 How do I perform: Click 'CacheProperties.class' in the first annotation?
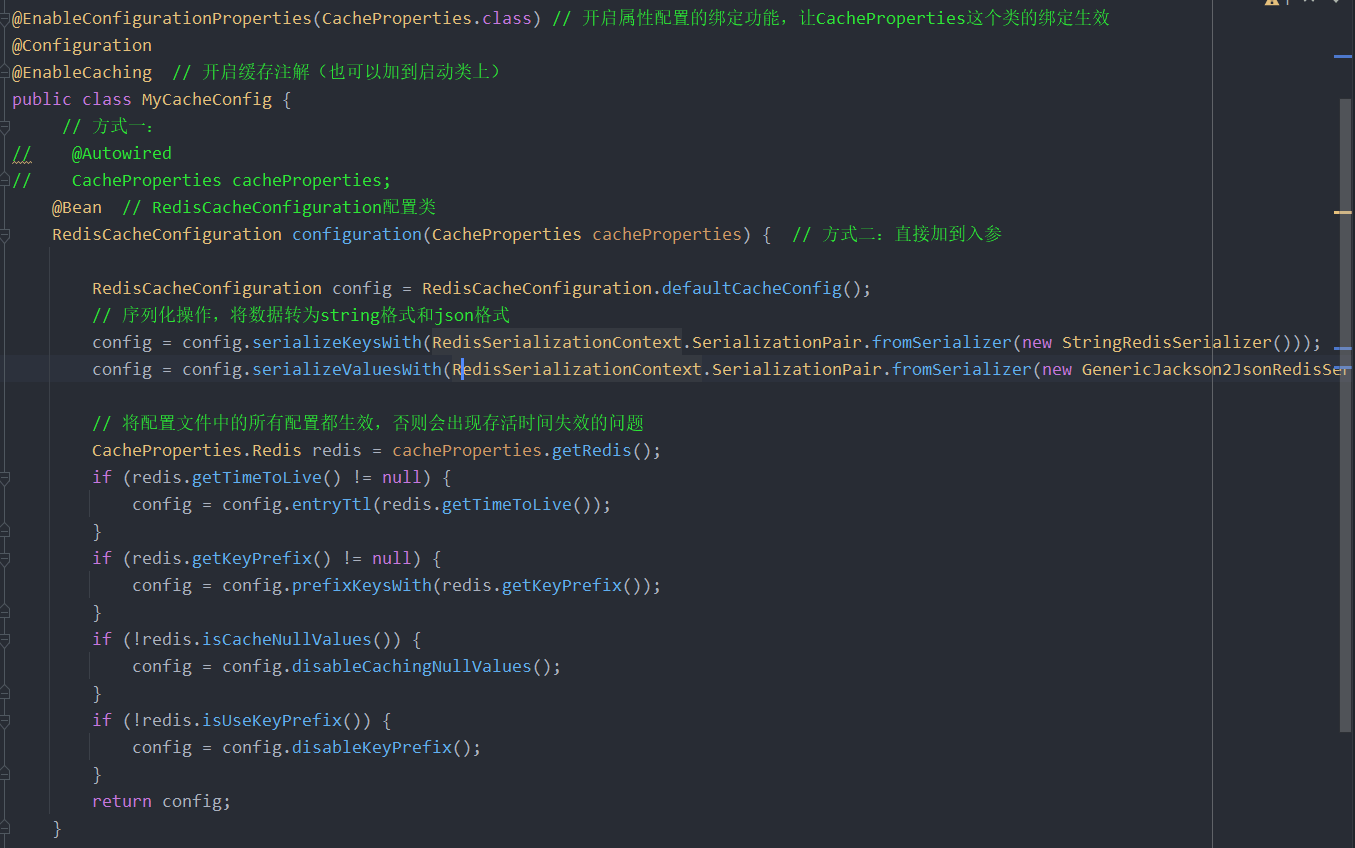pos(427,18)
